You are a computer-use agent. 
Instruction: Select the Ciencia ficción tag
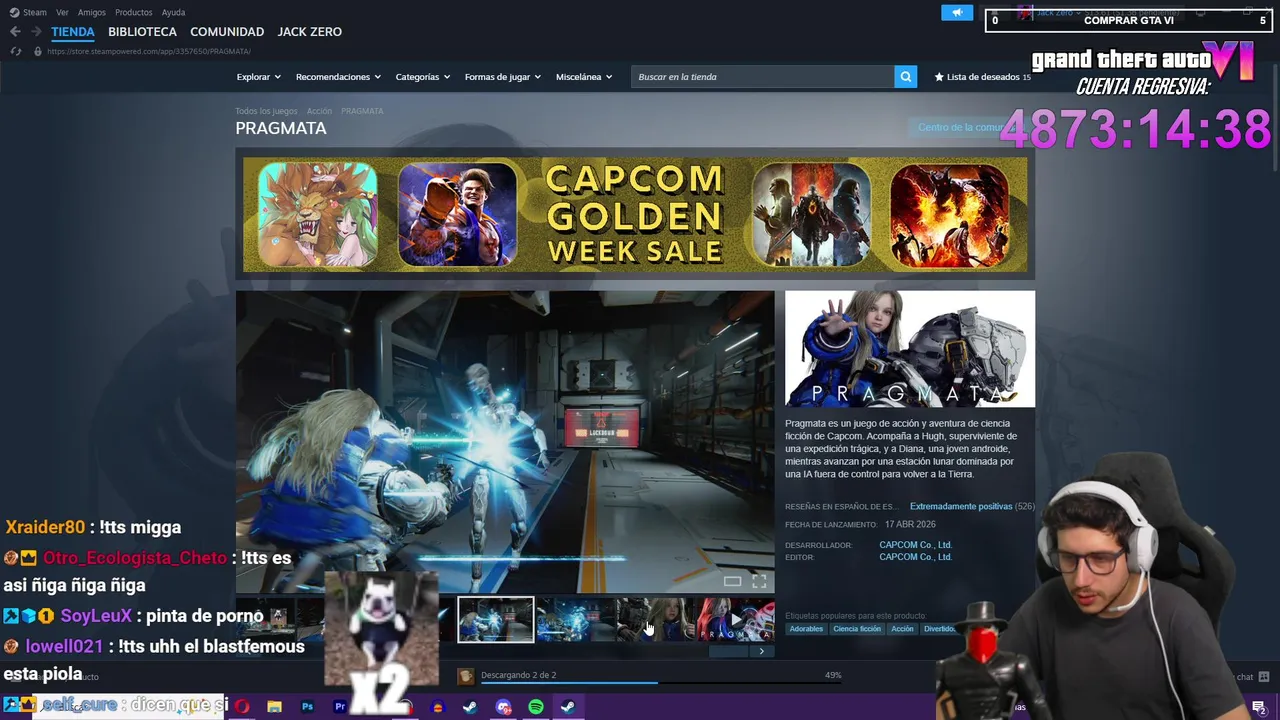click(857, 629)
